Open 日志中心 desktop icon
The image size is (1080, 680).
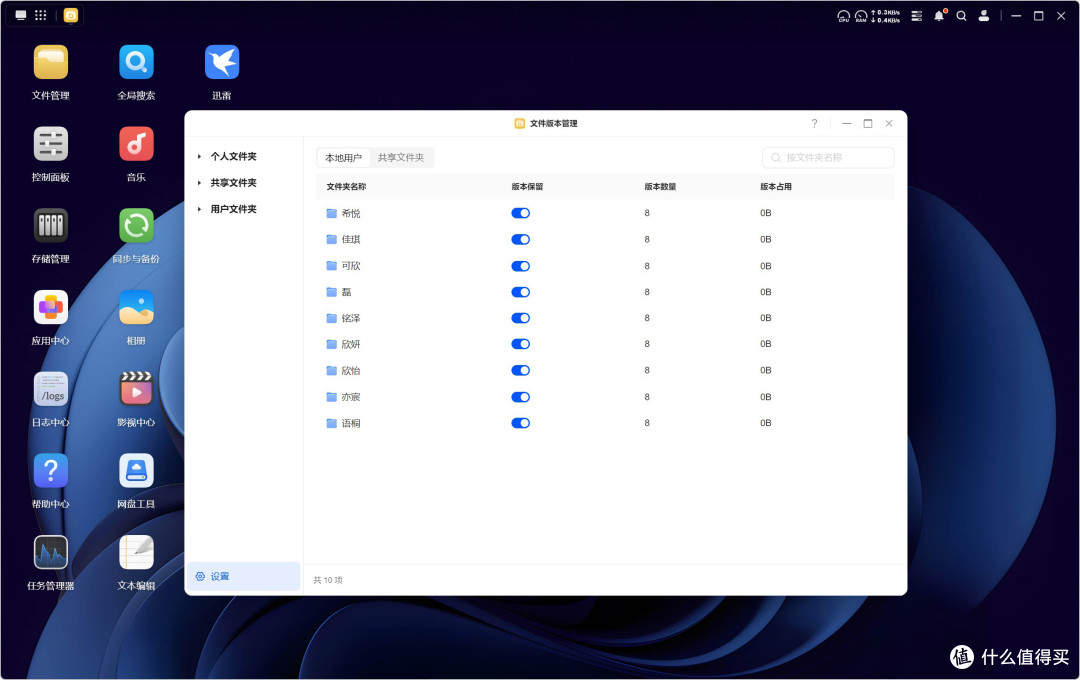[x=50, y=389]
